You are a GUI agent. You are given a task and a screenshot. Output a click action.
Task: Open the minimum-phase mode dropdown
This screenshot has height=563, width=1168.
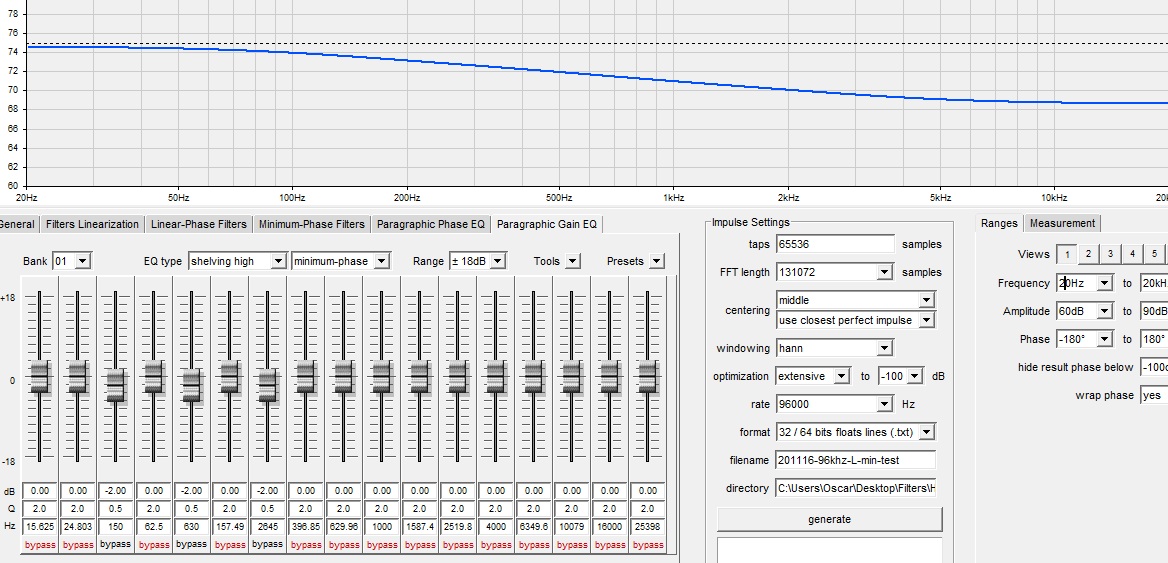382,261
